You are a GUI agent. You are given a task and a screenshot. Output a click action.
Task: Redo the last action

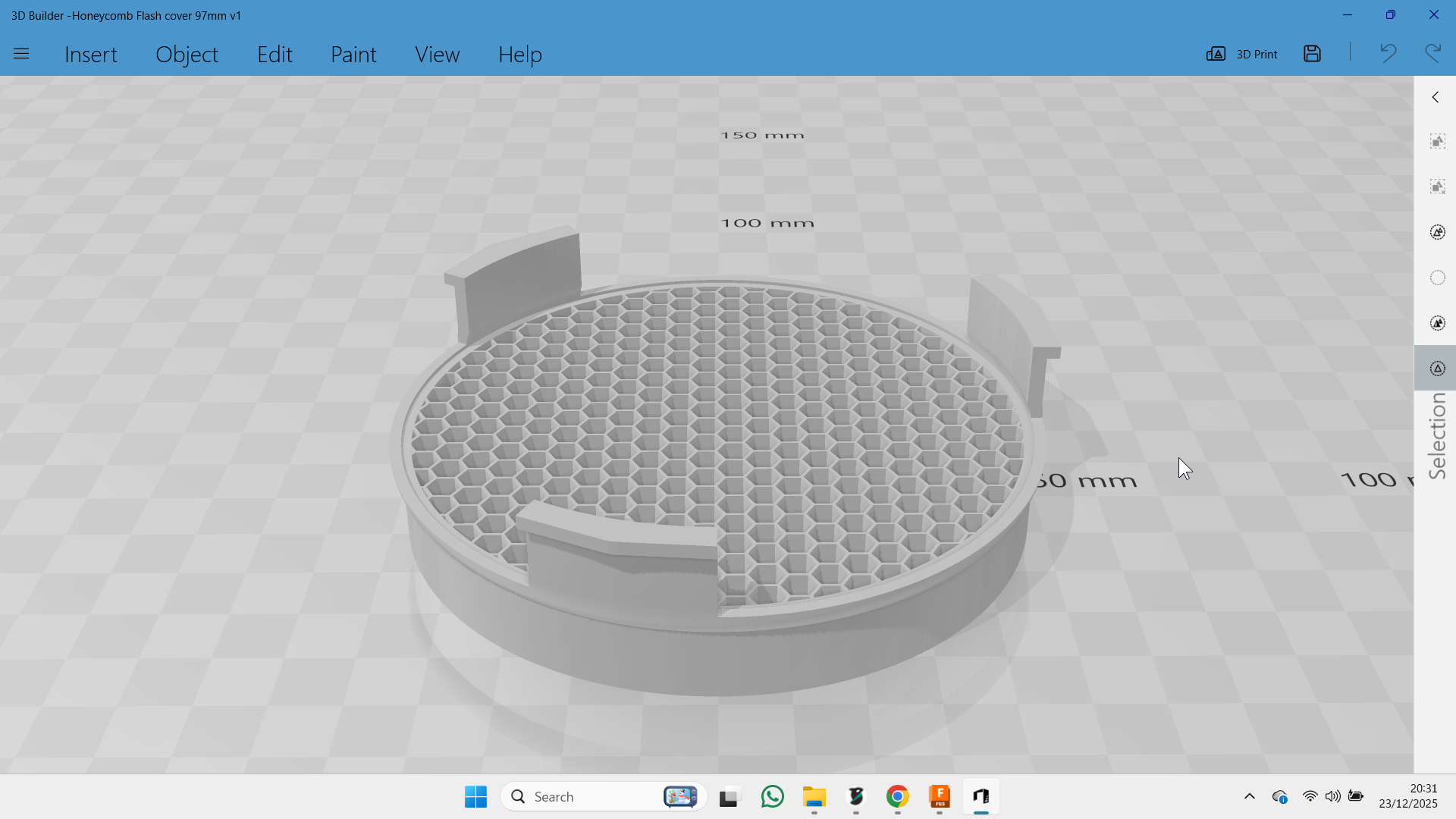(x=1432, y=53)
